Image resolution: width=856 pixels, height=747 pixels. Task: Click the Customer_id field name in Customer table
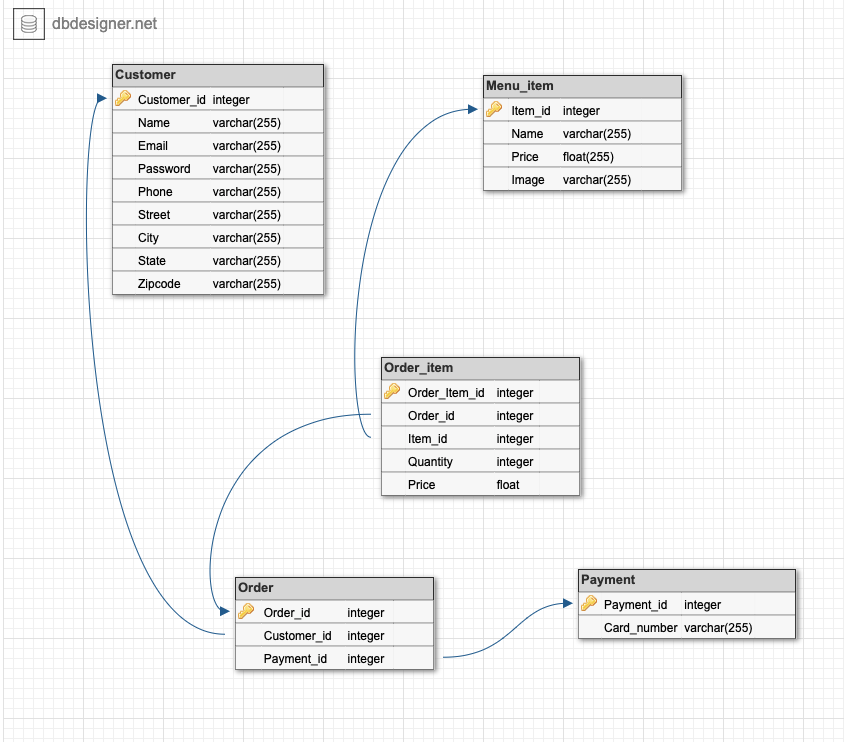[171, 100]
